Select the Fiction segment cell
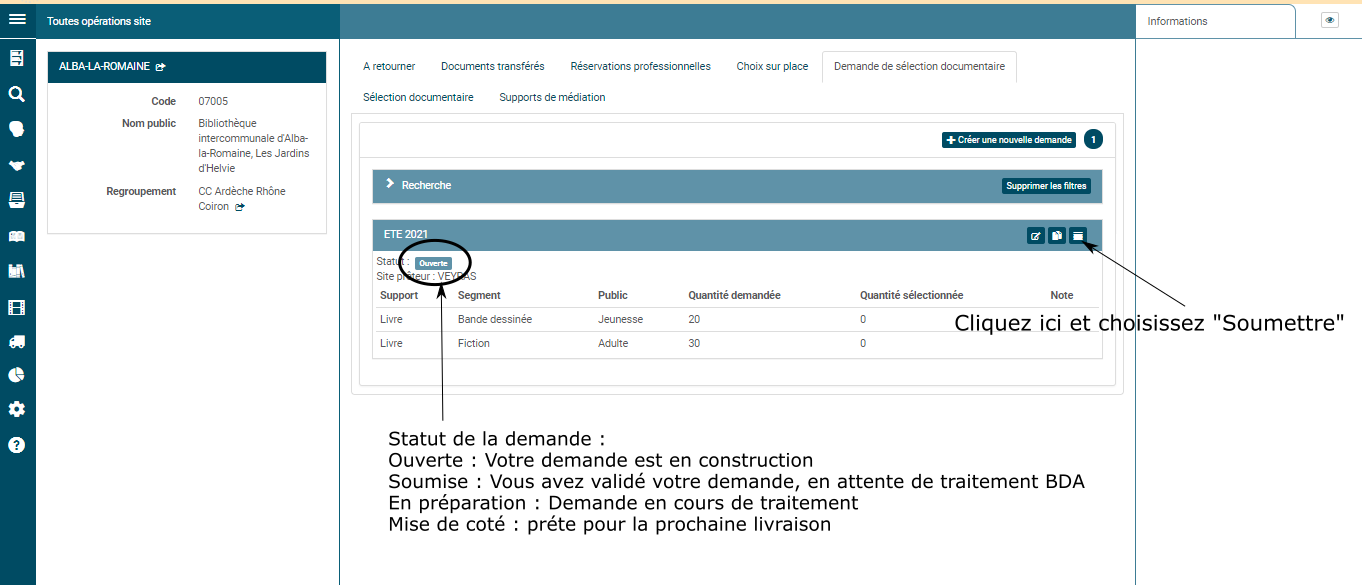The width and height of the screenshot is (1362, 585). pos(474,343)
